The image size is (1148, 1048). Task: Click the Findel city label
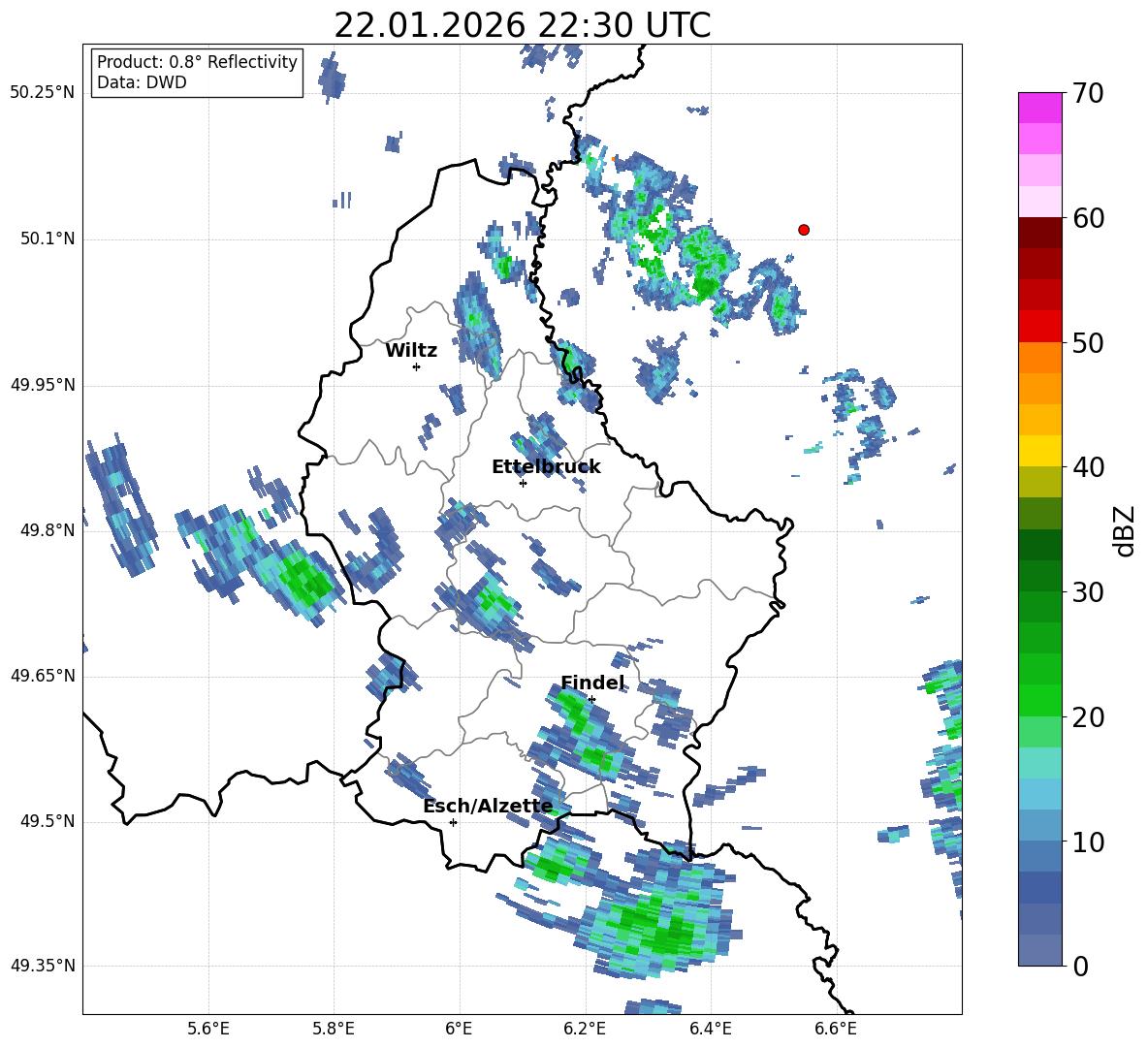[x=592, y=683]
